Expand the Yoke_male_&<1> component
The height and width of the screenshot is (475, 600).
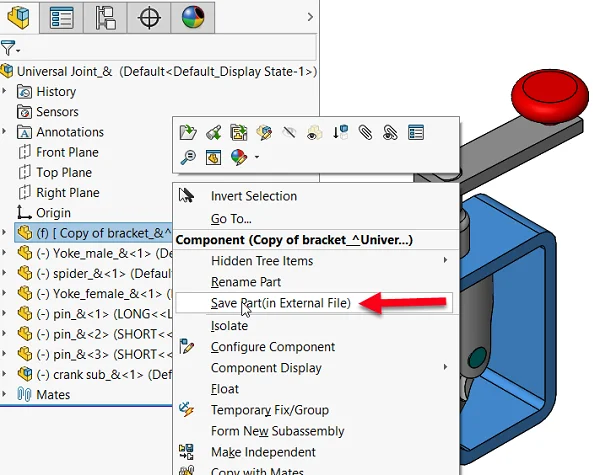pos(4,253)
